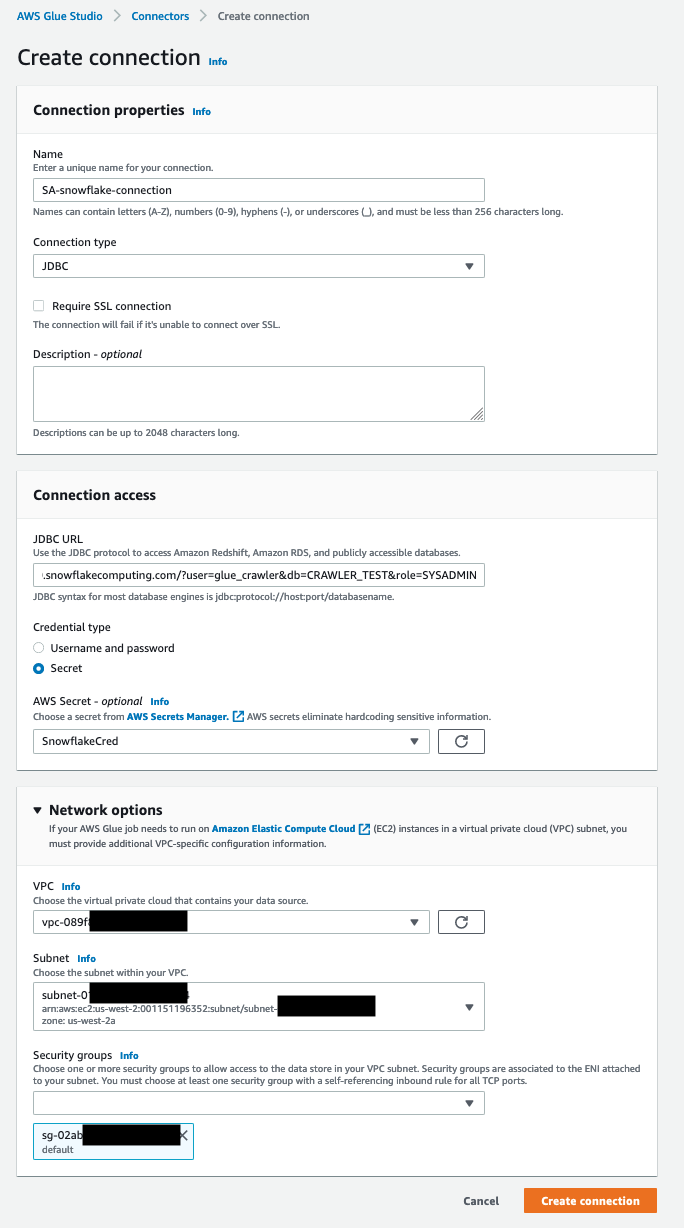Select the Secret credential type

(37, 668)
